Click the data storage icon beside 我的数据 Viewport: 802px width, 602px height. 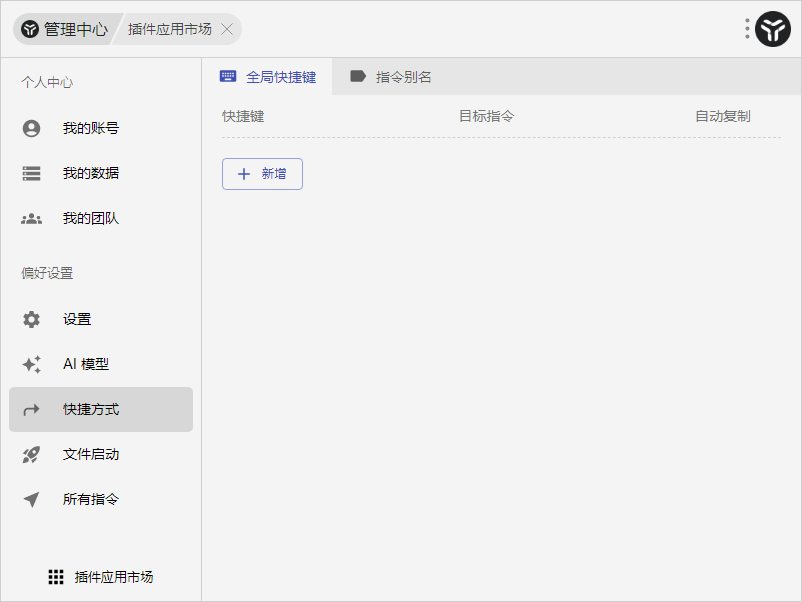32,173
